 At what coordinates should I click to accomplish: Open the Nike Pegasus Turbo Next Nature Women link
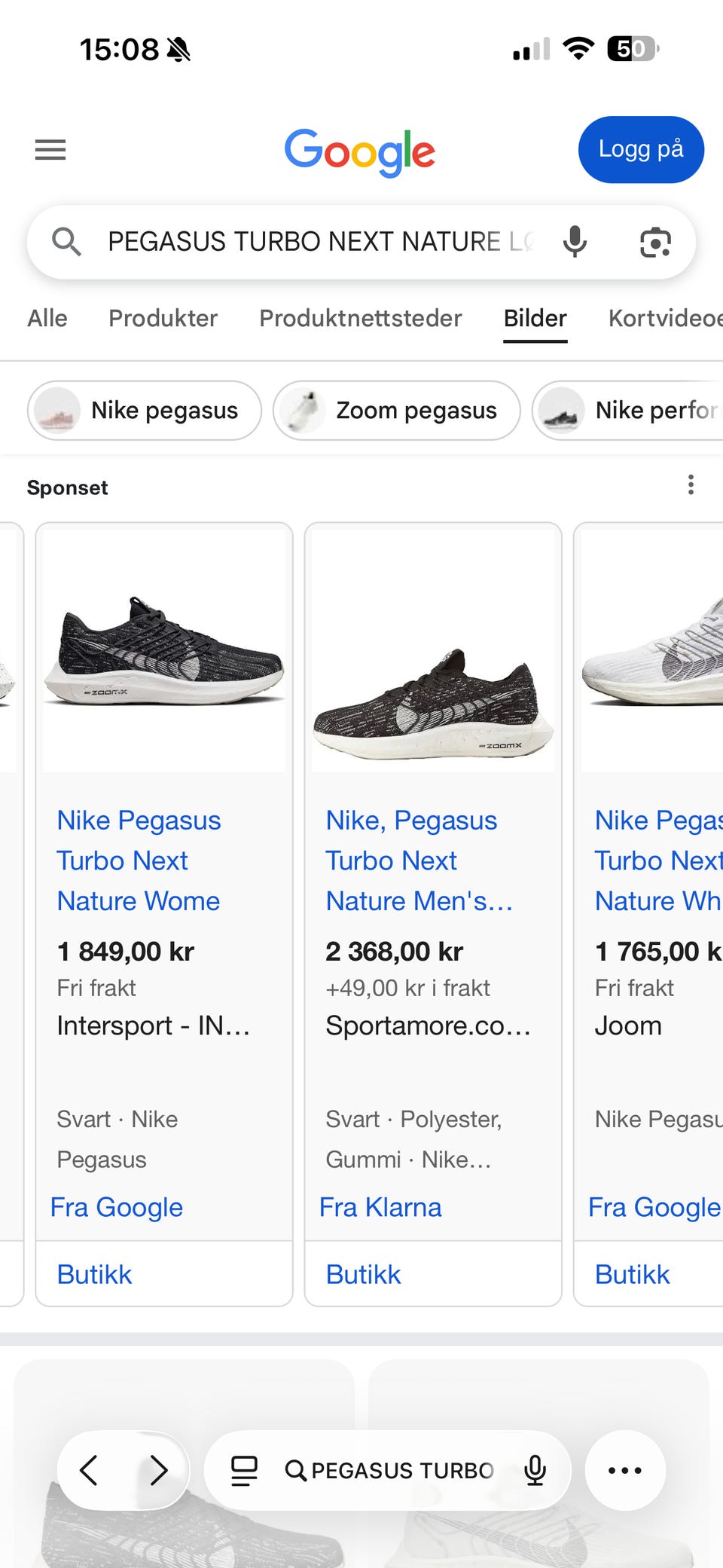pos(139,860)
